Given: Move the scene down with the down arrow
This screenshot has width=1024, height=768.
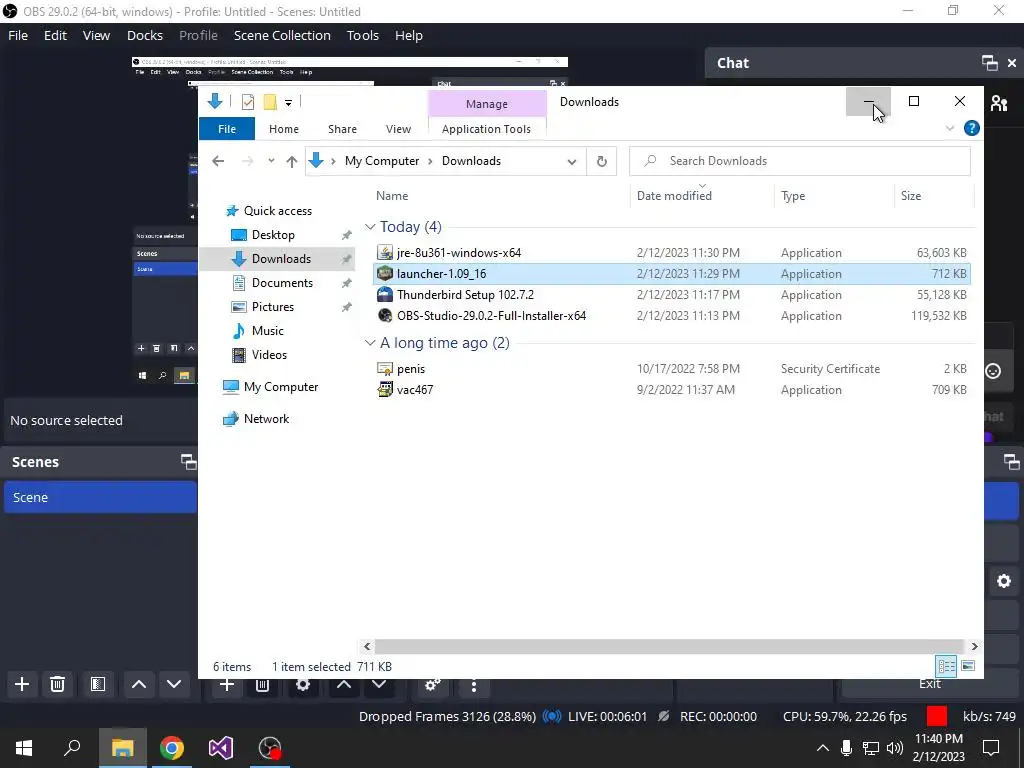Looking at the screenshot, I should [x=174, y=684].
